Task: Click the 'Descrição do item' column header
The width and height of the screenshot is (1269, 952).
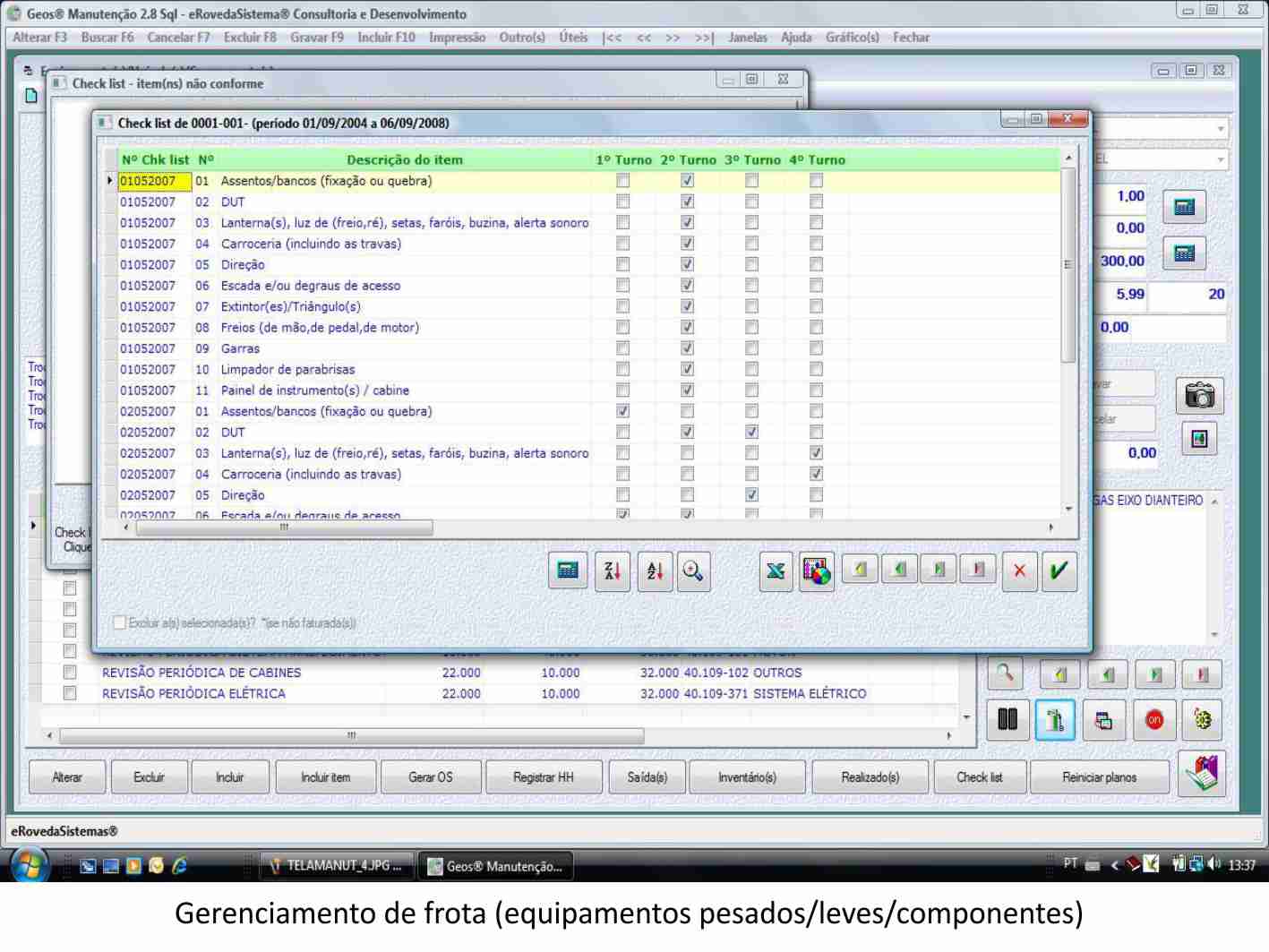Action: pyautogui.click(x=405, y=160)
